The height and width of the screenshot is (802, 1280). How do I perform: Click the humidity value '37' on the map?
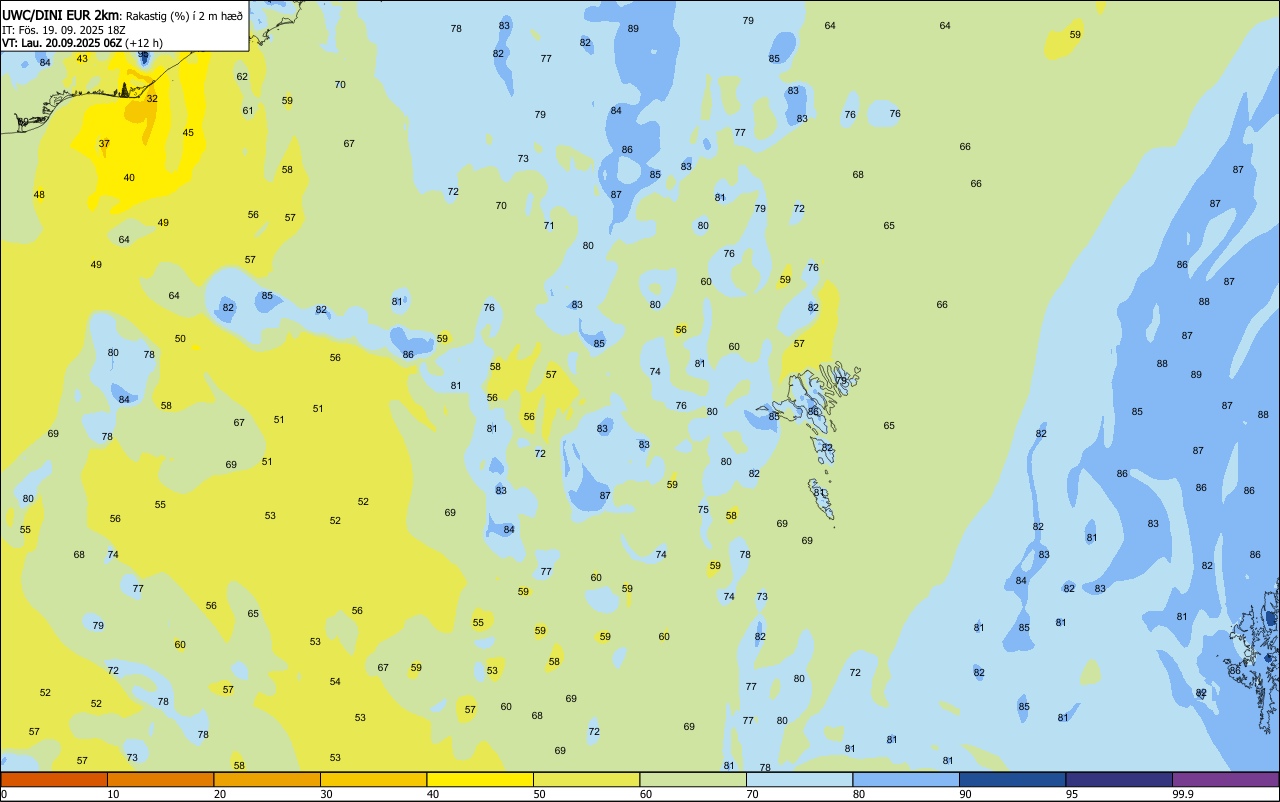(104, 143)
